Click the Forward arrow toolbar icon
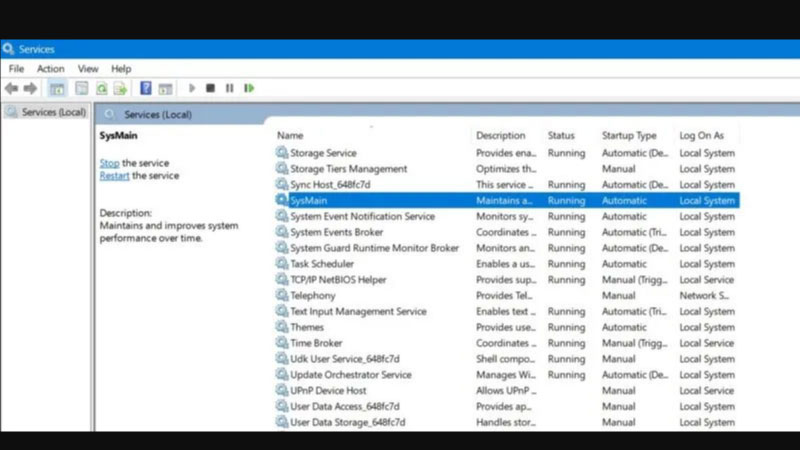Screen dimensions: 800x450 pyautogui.click(x=31, y=88)
